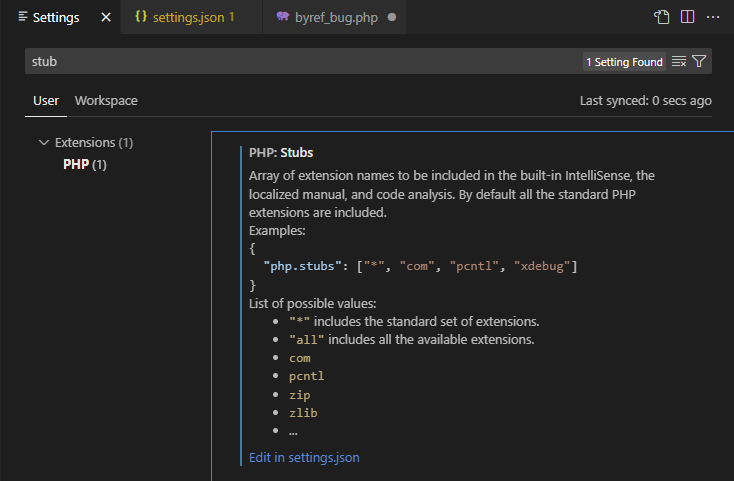The height and width of the screenshot is (481, 734).
Task: Click the curly braces icon on settings.json tab
Action: point(141,17)
